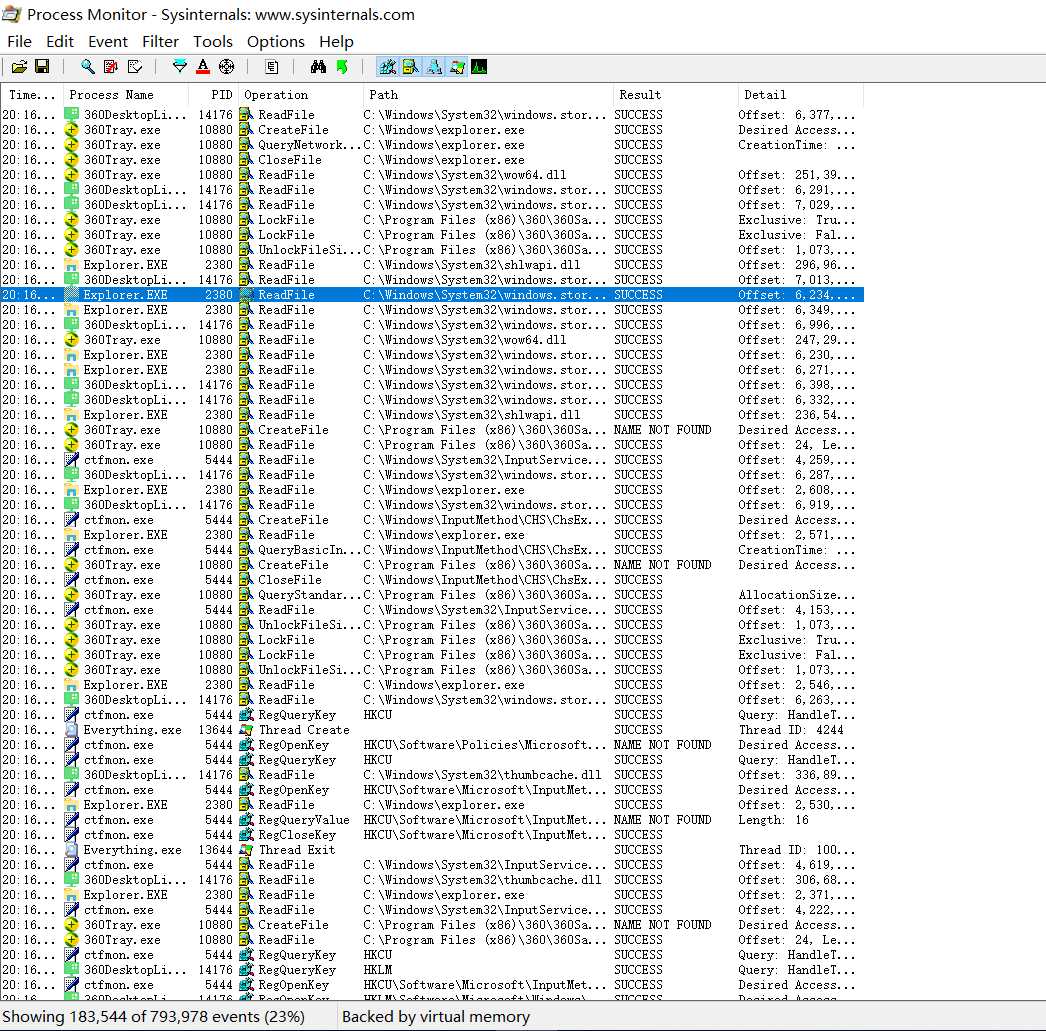The width and height of the screenshot is (1046, 1031).
Task: Click thumbcache.dll path with Offset 336,89
Action: click(482, 775)
